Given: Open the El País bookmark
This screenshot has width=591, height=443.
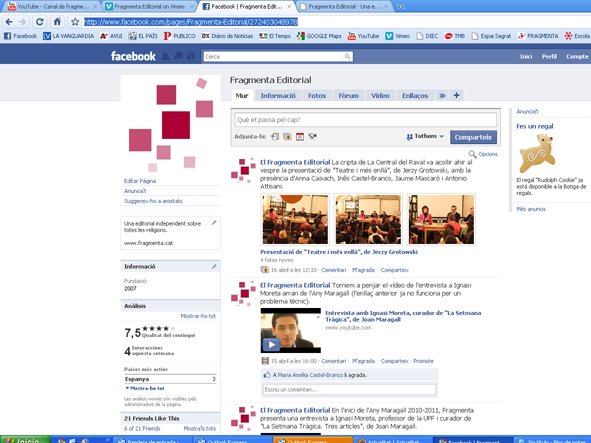Looking at the screenshot, I should pos(143,36).
